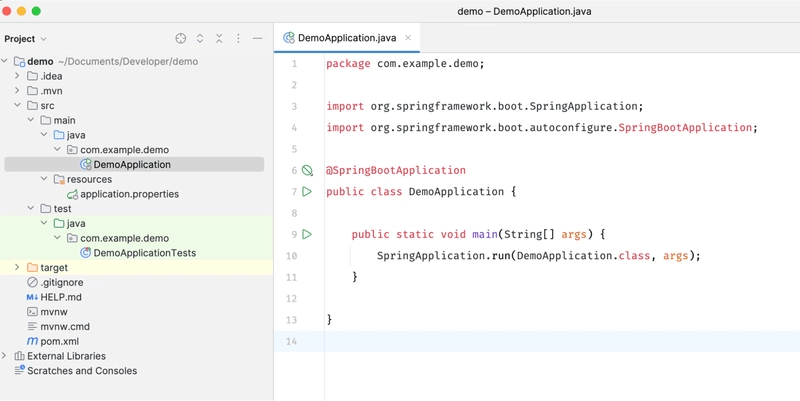Click the Expand All icon in Project panel
The width and height of the screenshot is (800, 401).
coord(200,38)
